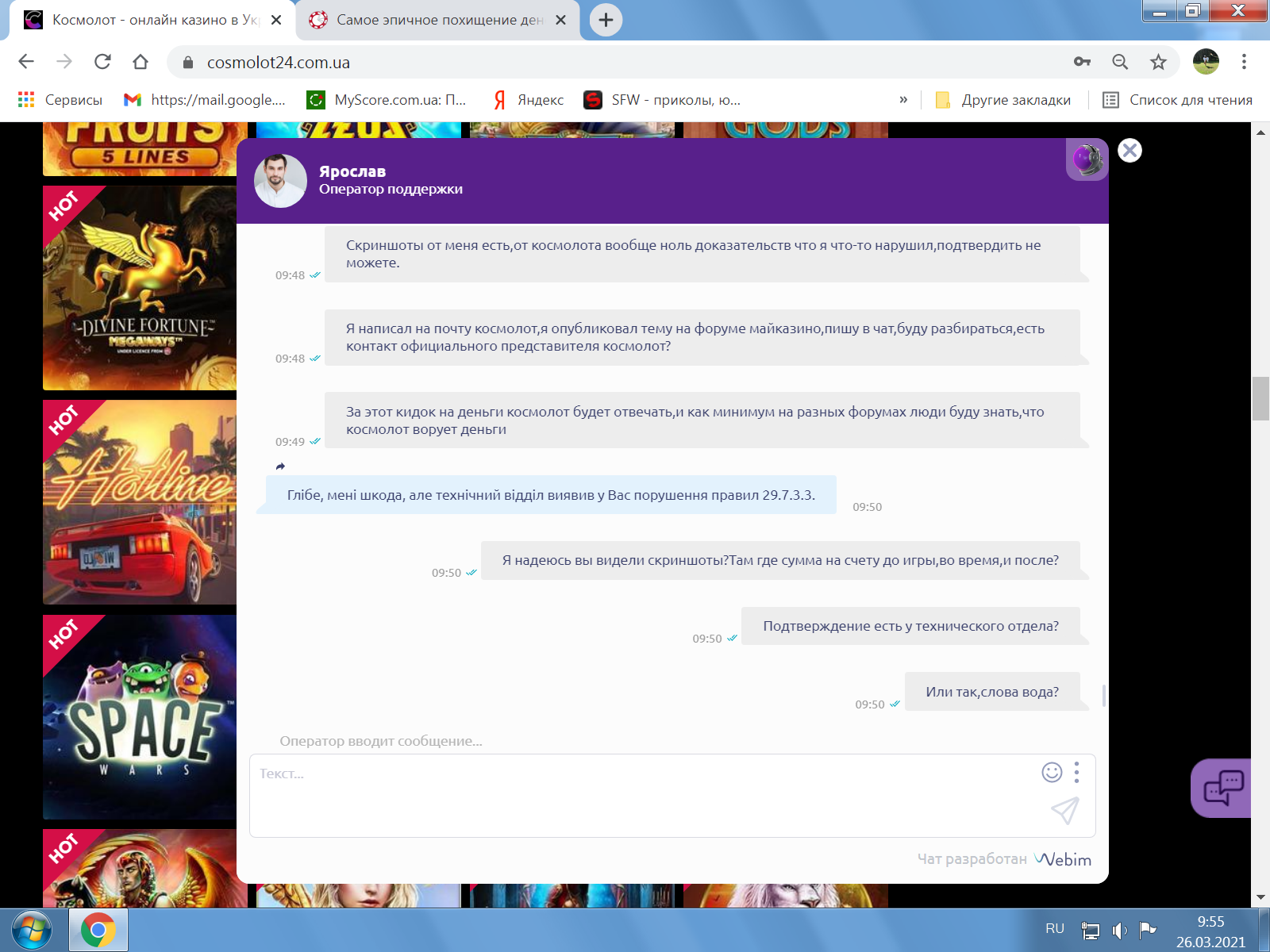Open a new browser tab
The width and height of the screenshot is (1270, 952).
click(606, 20)
